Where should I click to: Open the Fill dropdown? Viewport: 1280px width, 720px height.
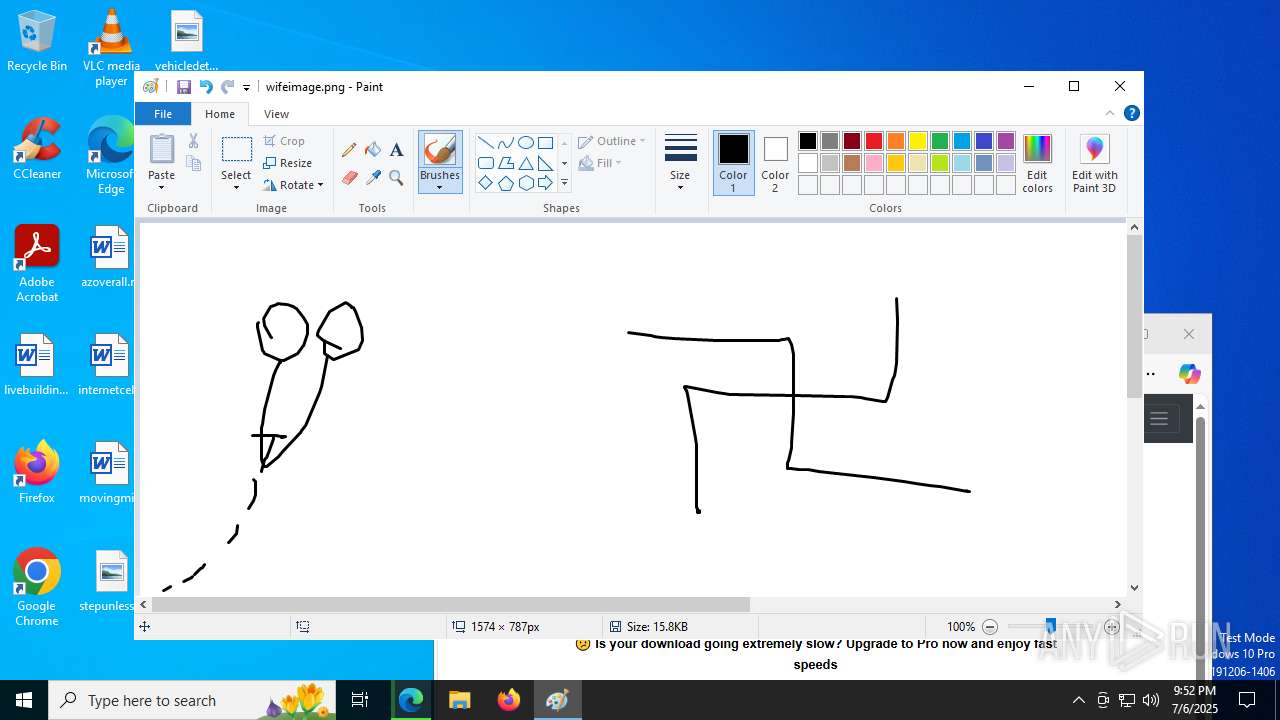coord(600,163)
